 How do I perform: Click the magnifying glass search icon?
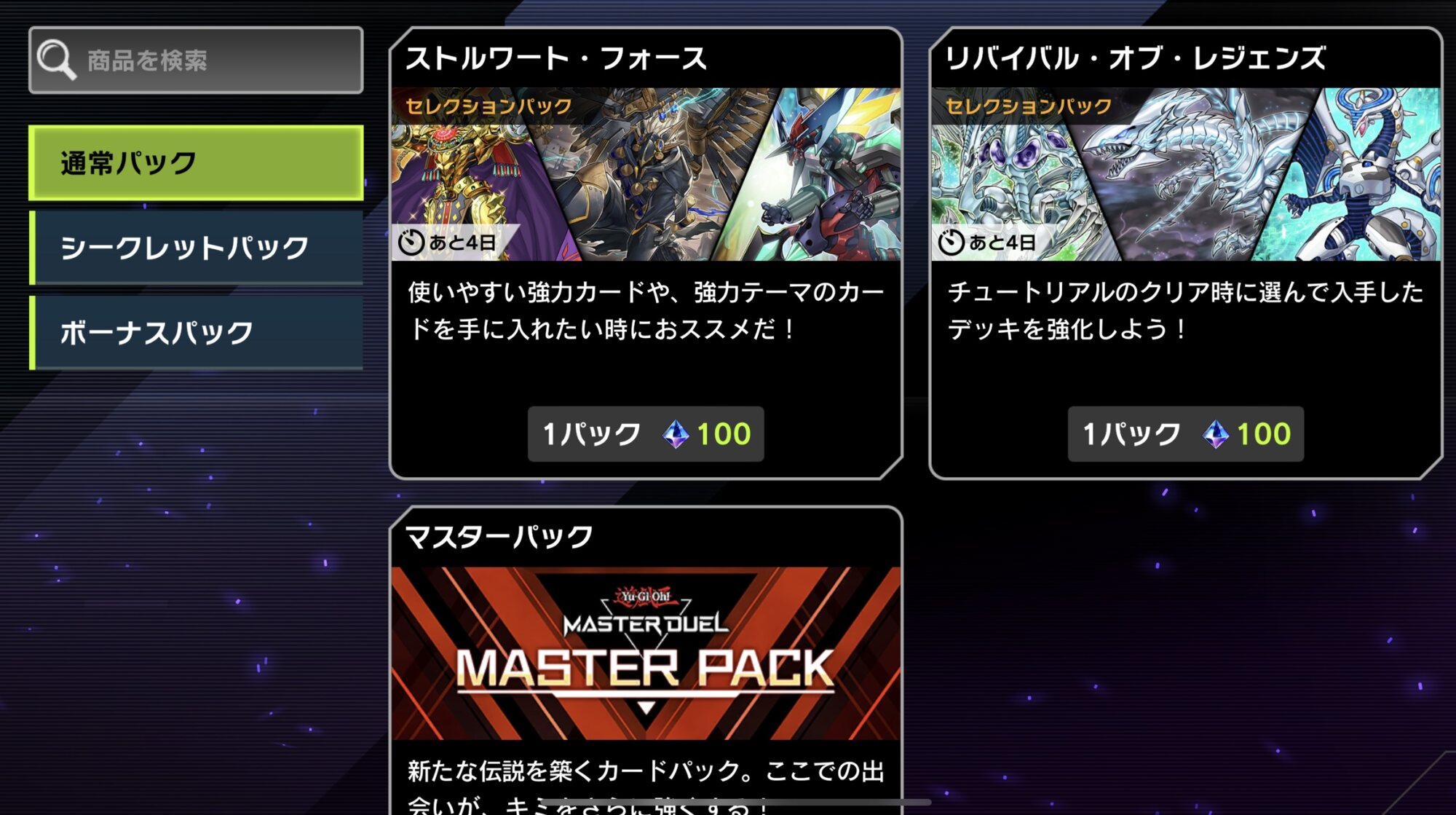[x=56, y=60]
